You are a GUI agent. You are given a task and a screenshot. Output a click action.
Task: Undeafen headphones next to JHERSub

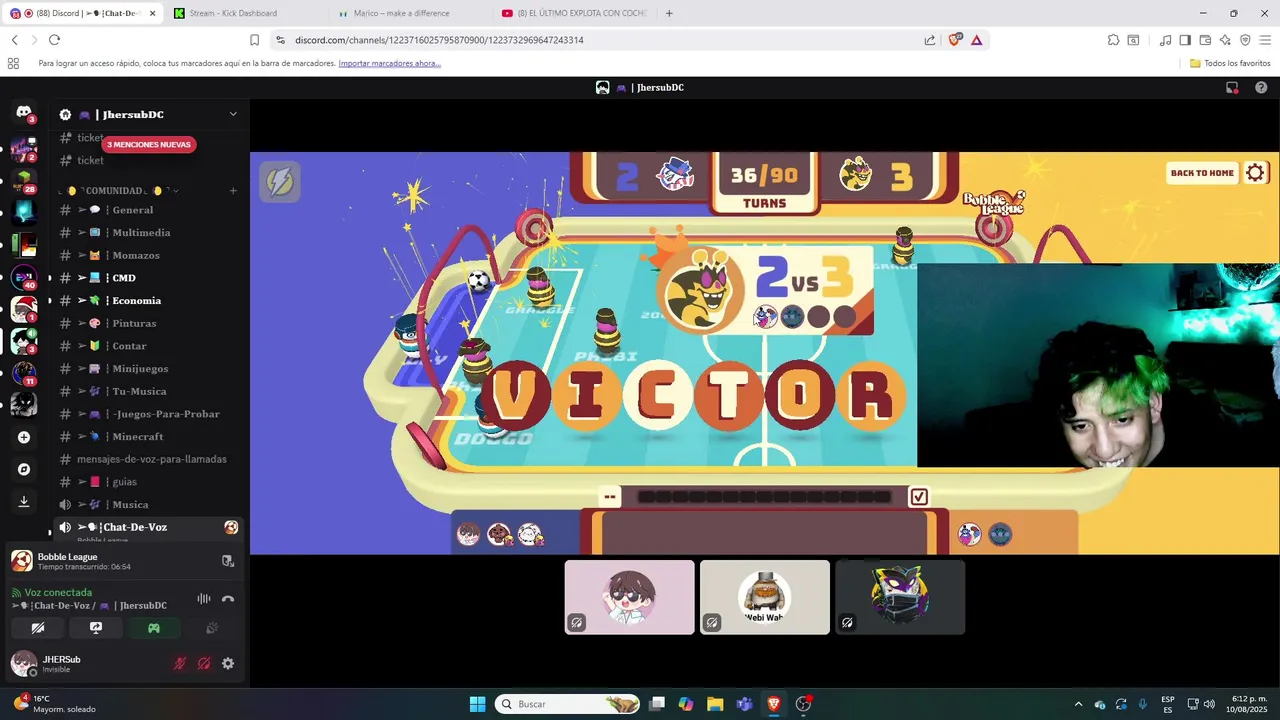tap(204, 663)
